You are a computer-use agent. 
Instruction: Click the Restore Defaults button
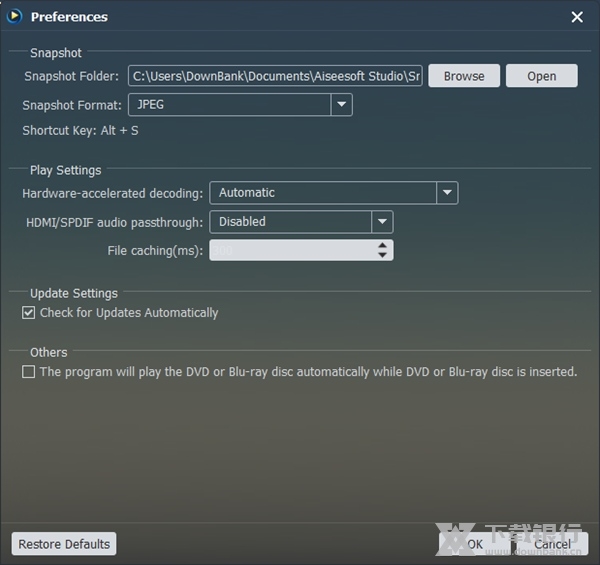point(64,544)
